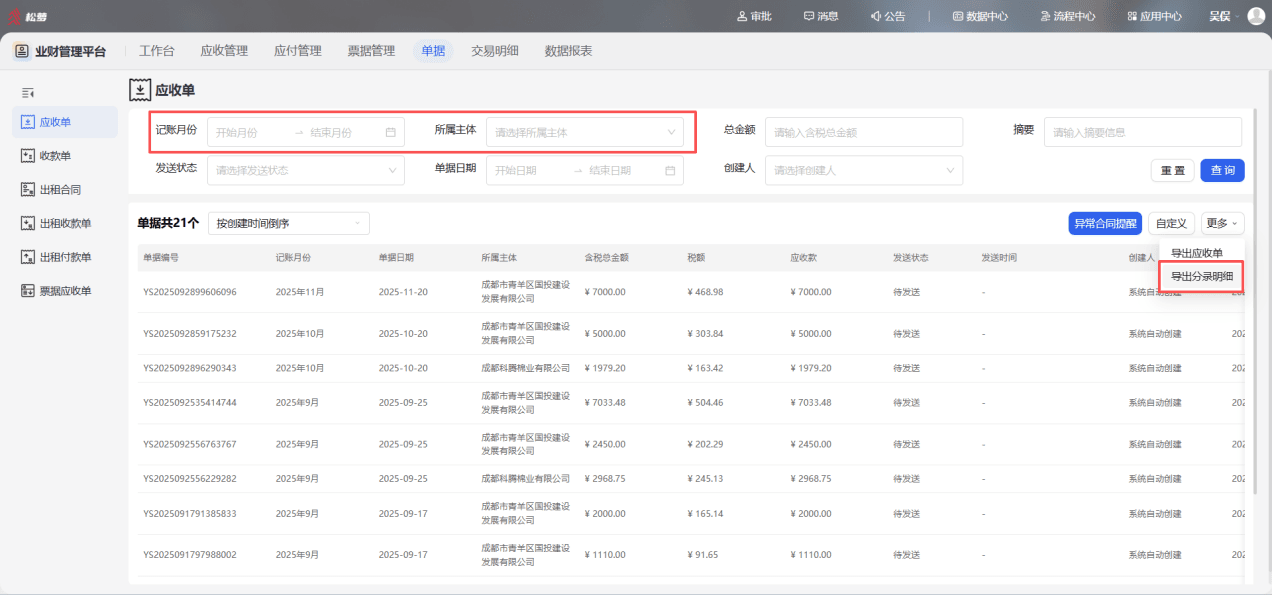
Task: Click document number YS2025092896290343
Action: pyautogui.click(x=190, y=368)
